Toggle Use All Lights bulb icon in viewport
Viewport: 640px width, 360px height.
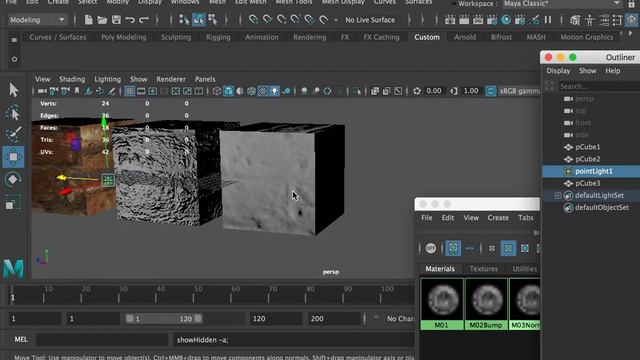coord(275,91)
